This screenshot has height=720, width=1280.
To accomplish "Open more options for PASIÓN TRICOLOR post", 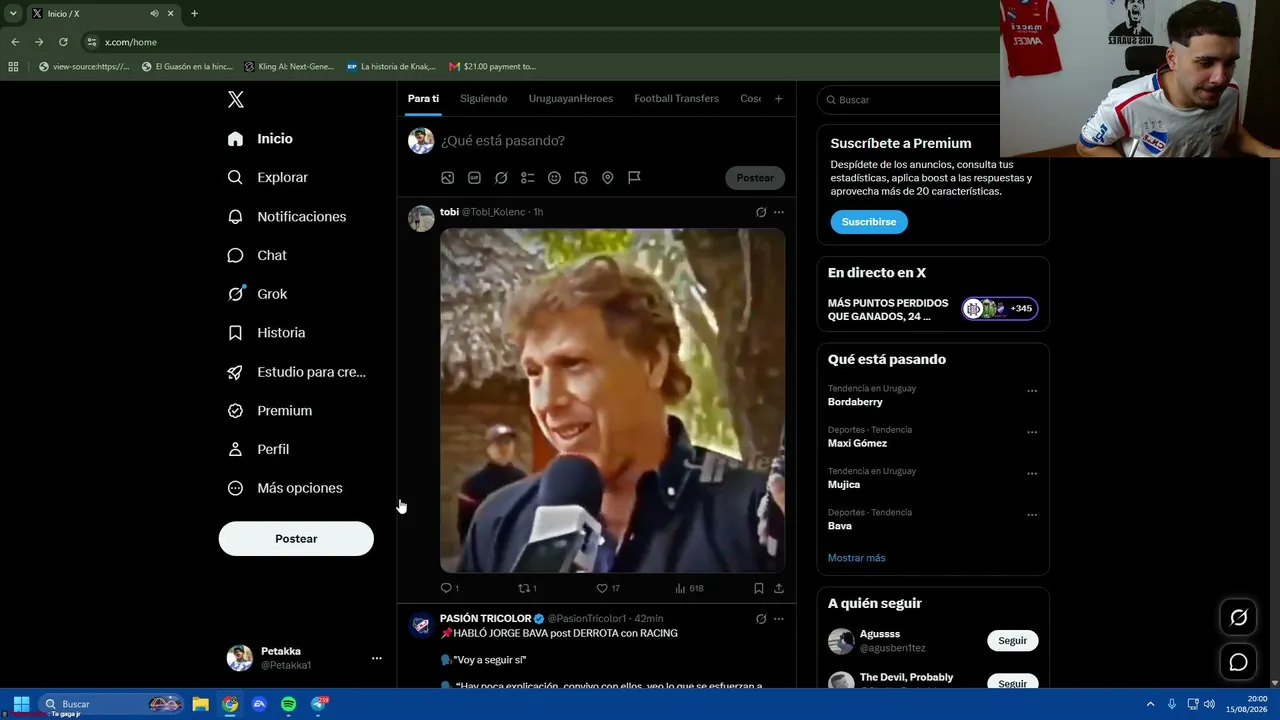I will (779, 619).
